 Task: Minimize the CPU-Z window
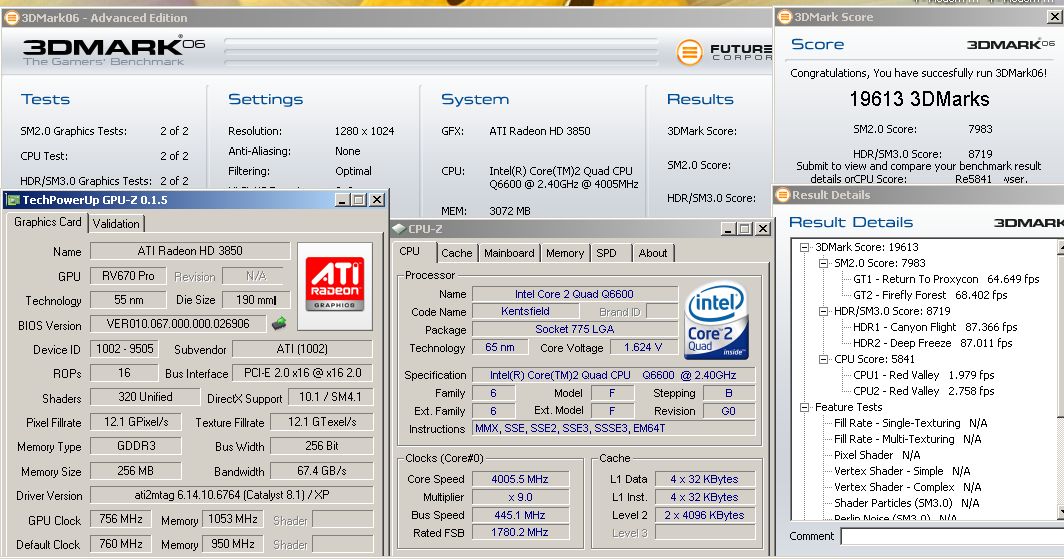coord(728,229)
